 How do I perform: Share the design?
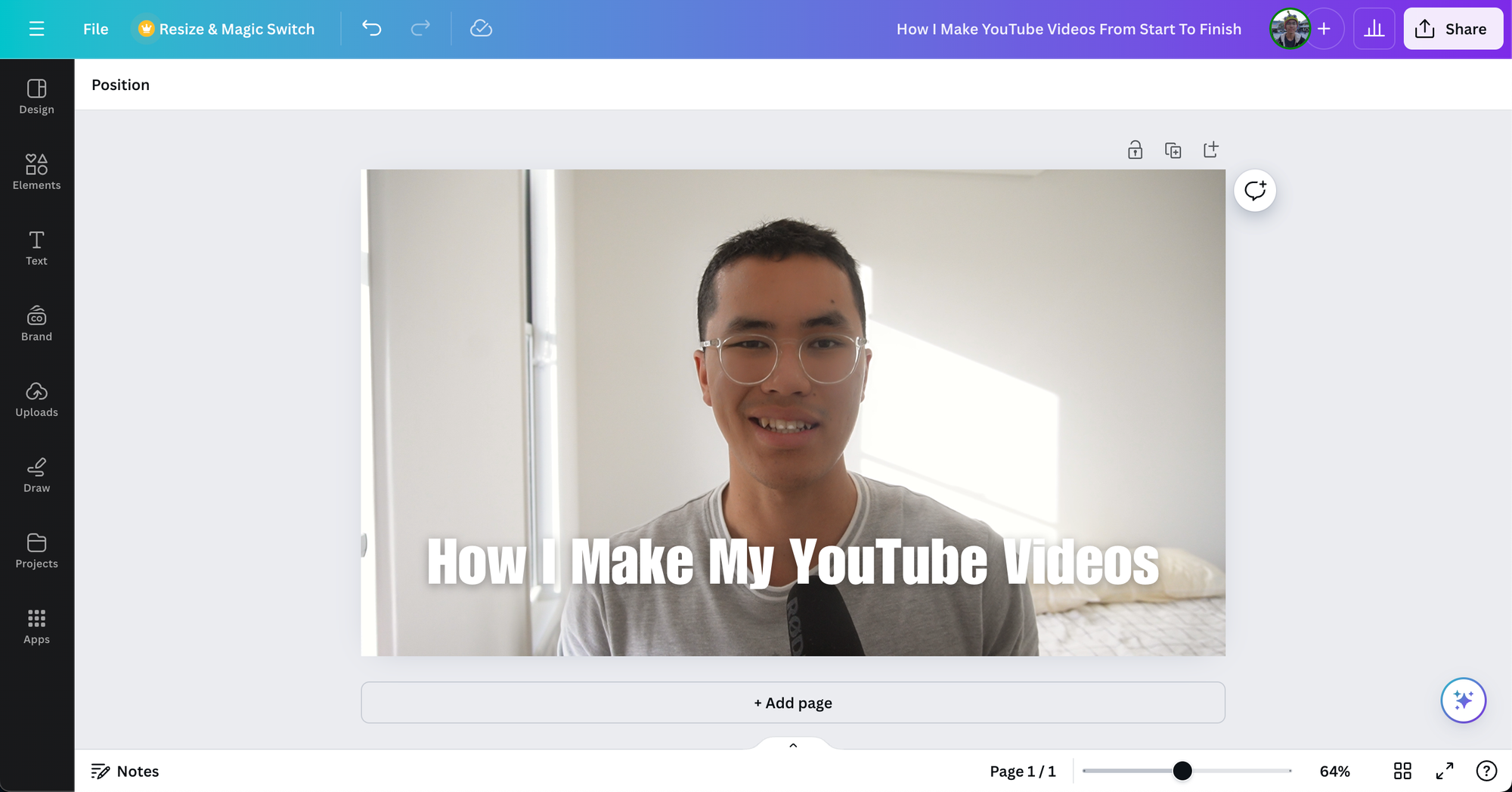[x=1453, y=29]
